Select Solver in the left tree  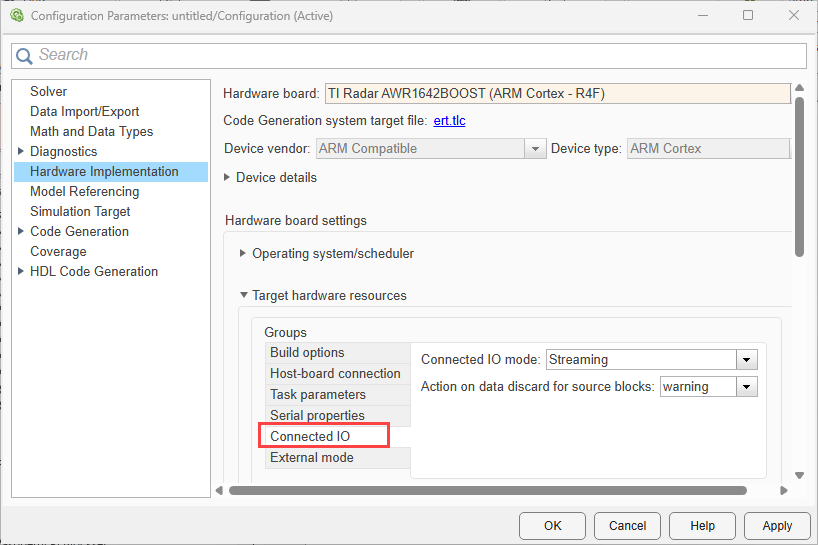[x=49, y=91]
